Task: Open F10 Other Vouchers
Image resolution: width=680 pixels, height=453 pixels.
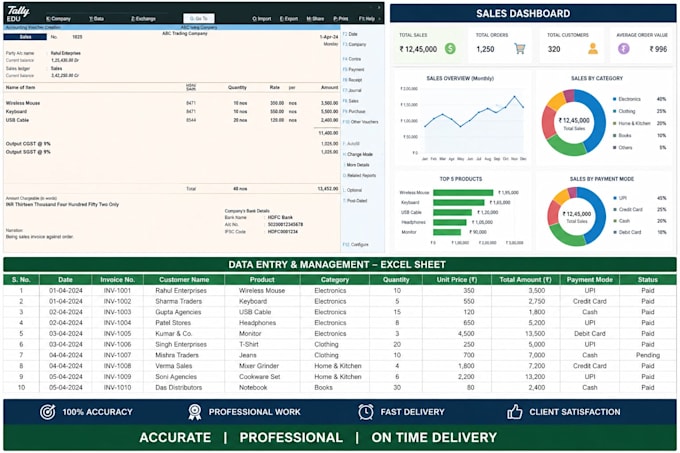Action: coord(361,122)
